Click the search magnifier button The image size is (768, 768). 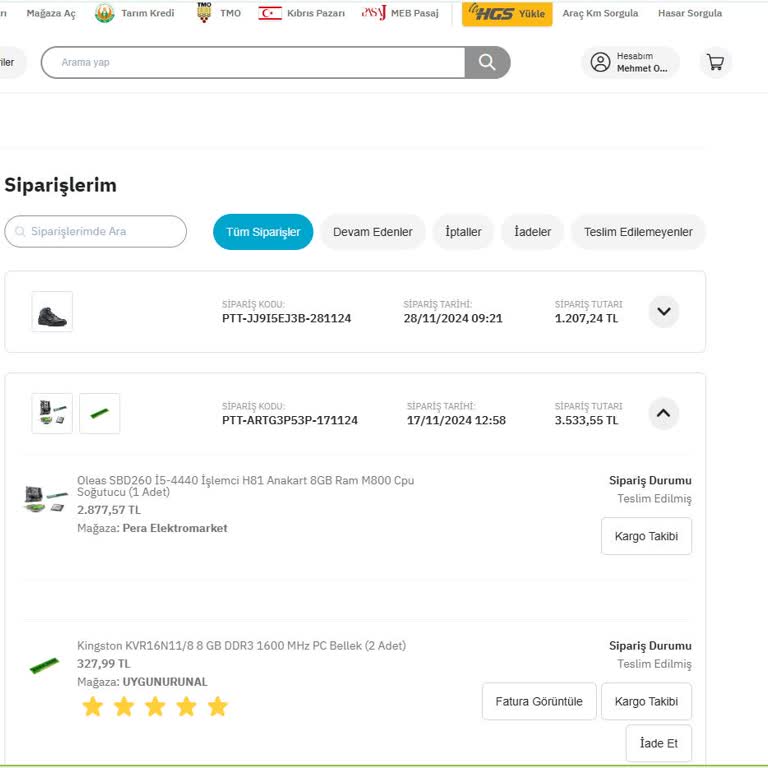click(x=487, y=62)
